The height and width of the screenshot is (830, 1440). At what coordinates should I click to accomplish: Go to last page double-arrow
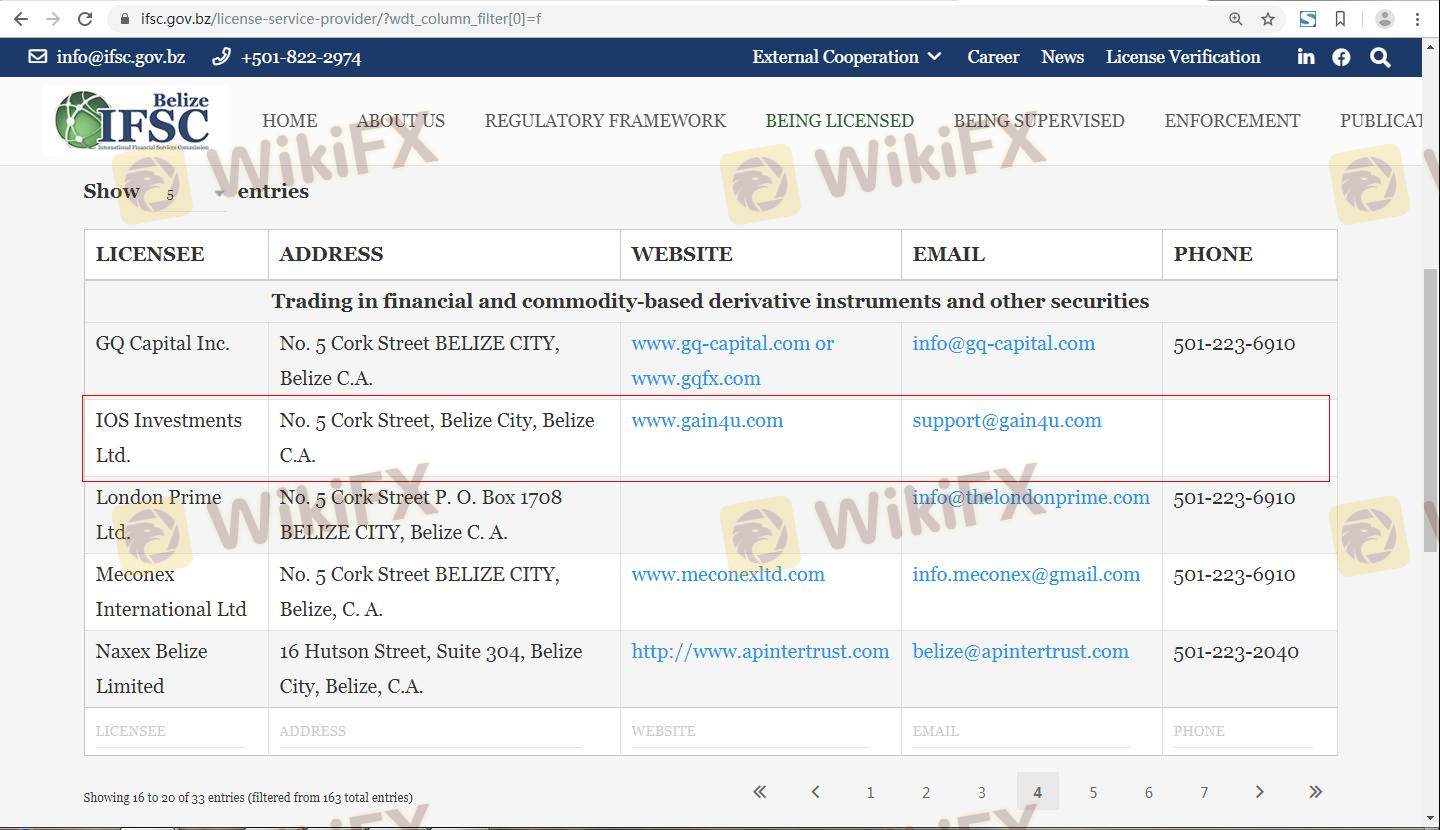click(1315, 792)
